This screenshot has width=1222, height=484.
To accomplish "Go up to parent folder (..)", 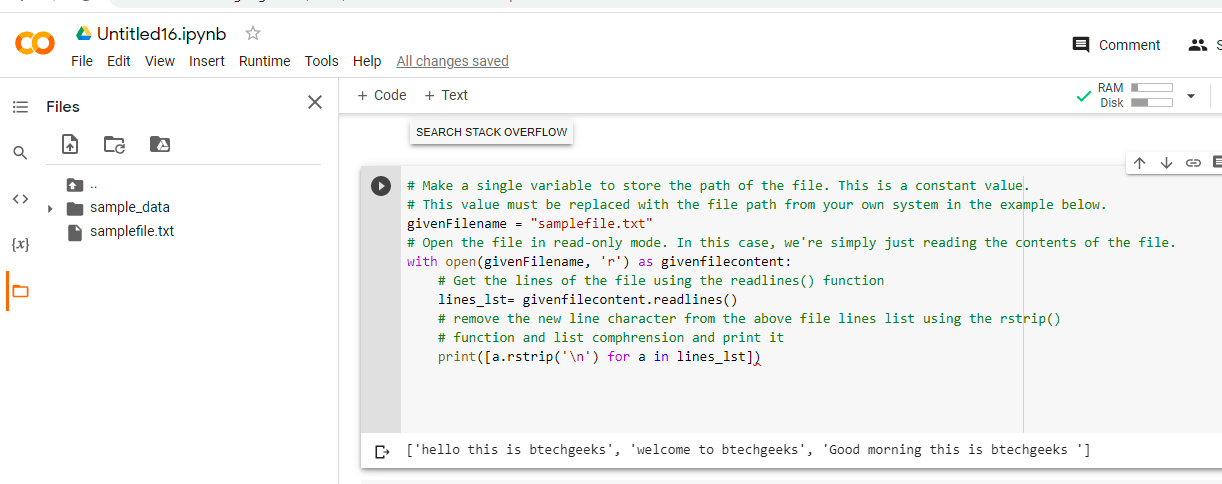I will [x=82, y=184].
